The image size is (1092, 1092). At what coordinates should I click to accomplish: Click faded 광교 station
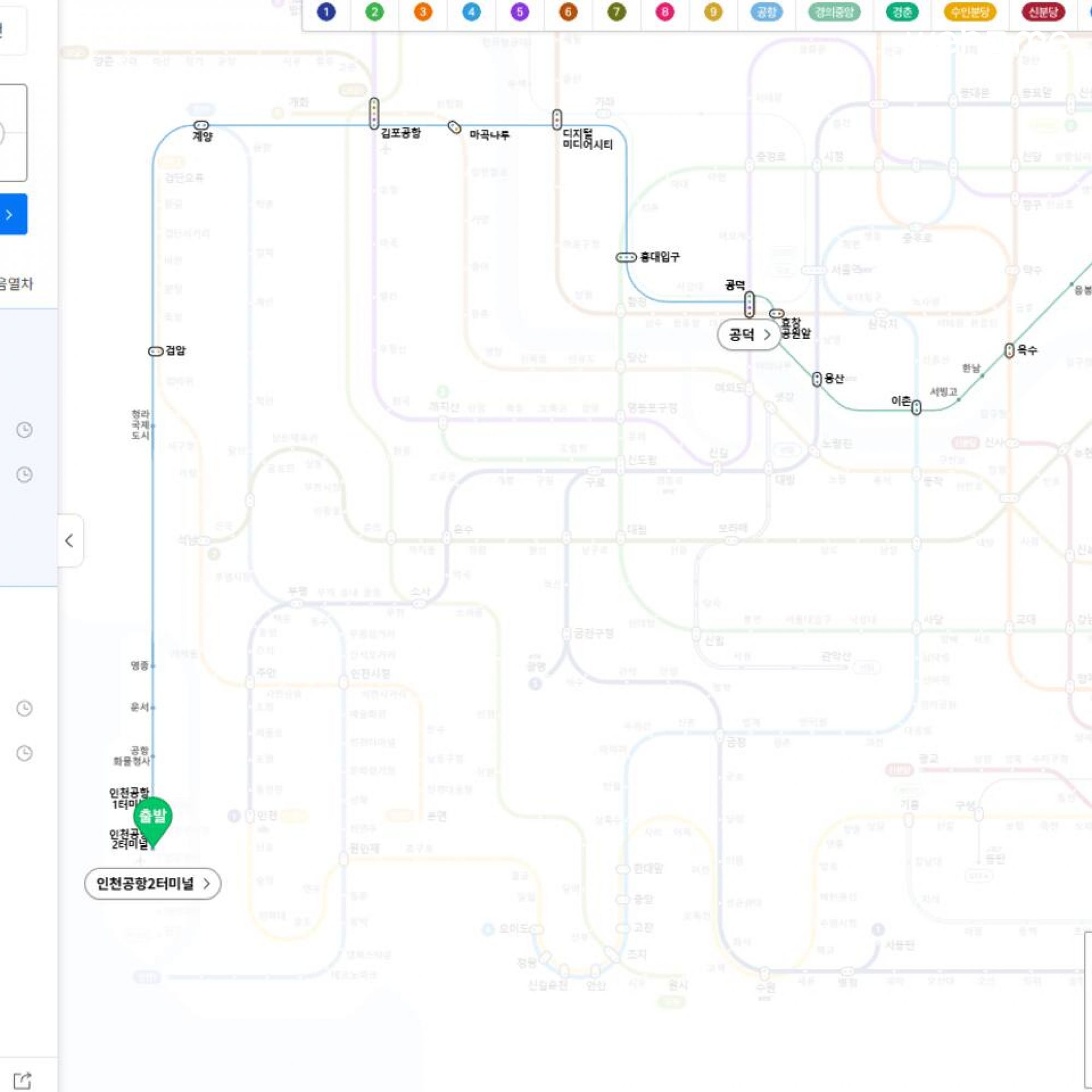pyautogui.click(x=929, y=759)
